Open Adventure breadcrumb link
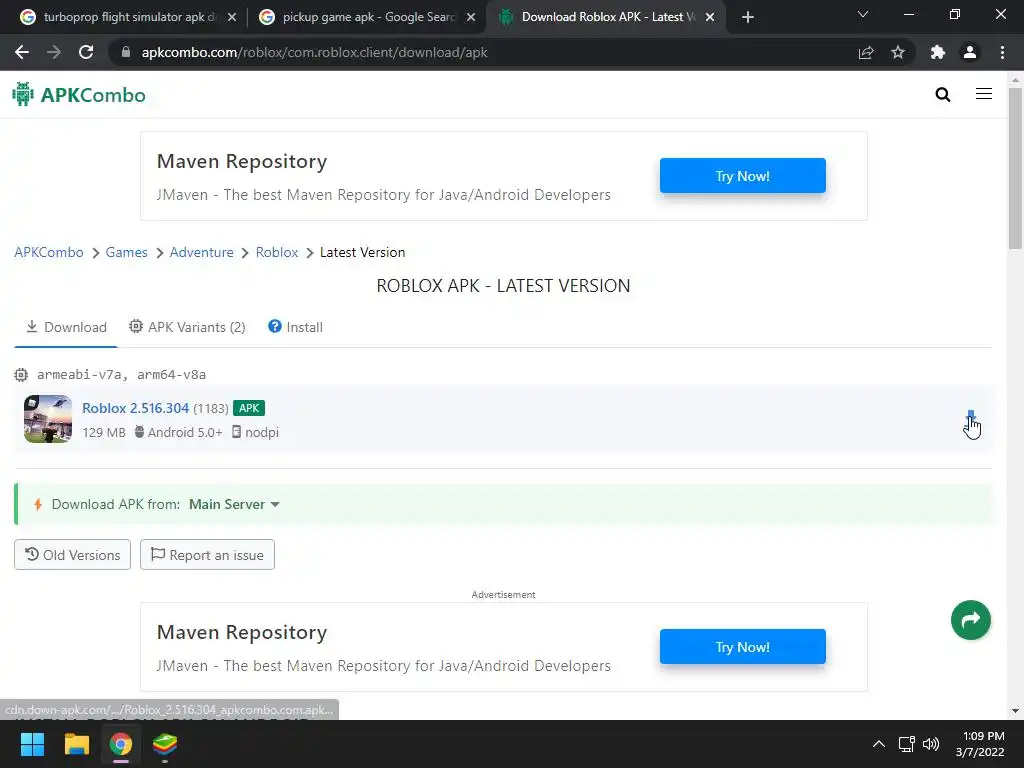 pyautogui.click(x=202, y=252)
